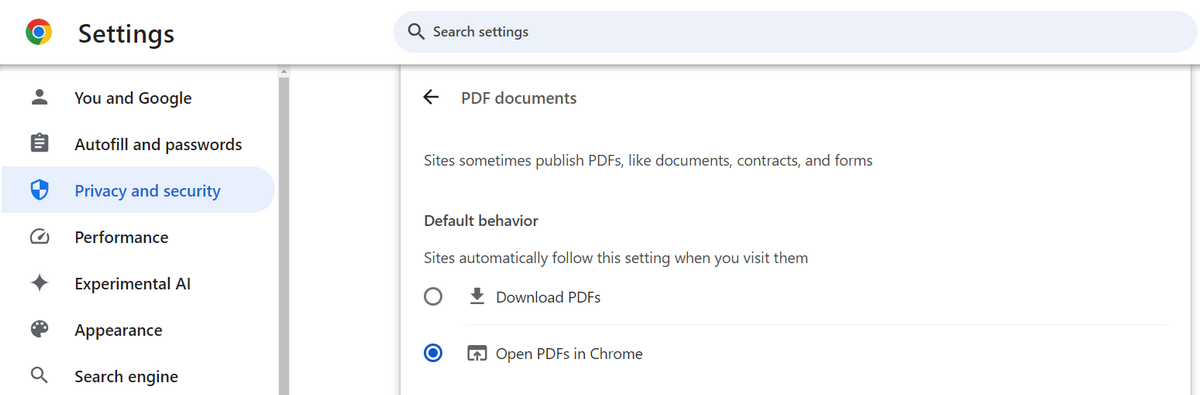Viewport: 1200px width, 395px height.
Task: Click the search magnifier icon in search bar
Action: pyautogui.click(x=416, y=32)
